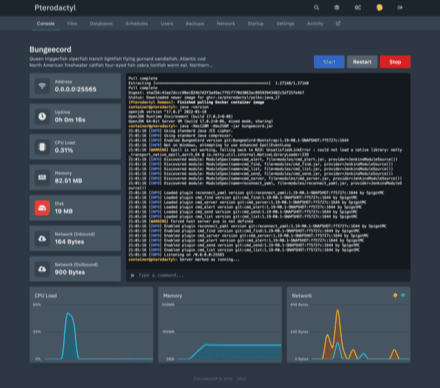
Task: Click the wifi icon on Address card
Action: [42, 86]
